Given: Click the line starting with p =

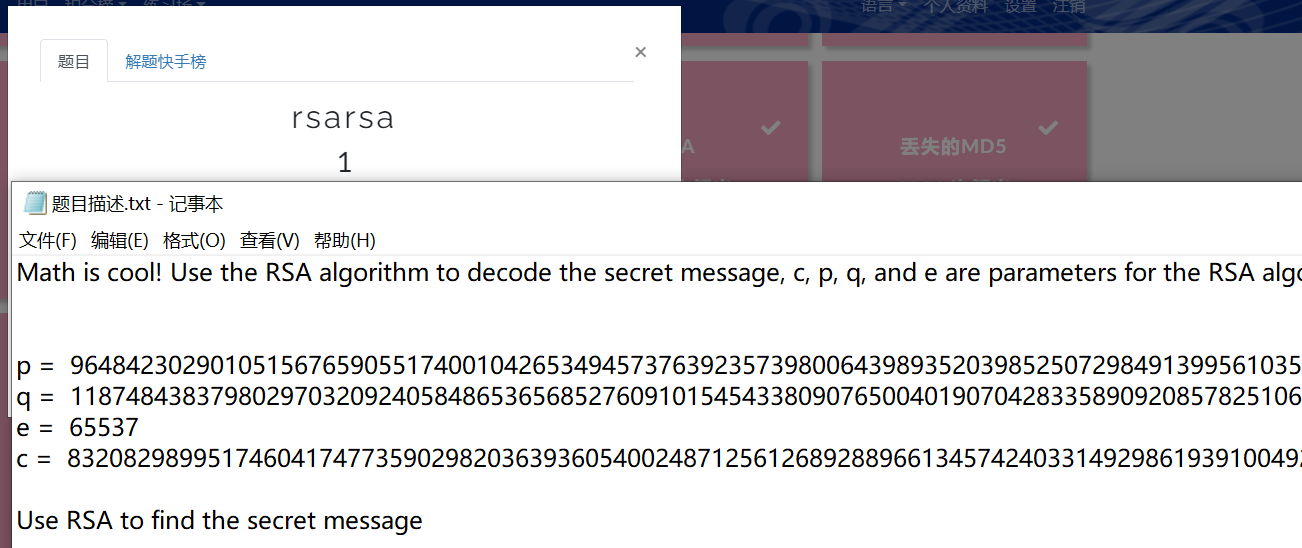Looking at the screenshot, I should 659,366.
